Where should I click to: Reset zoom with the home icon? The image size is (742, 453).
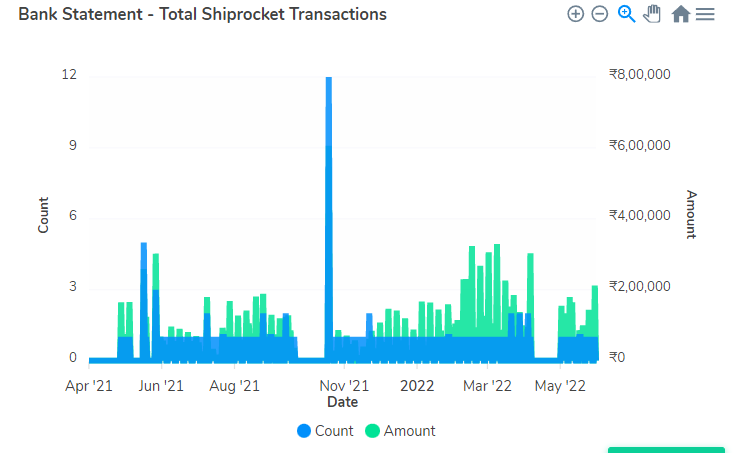(x=680, y=14)
